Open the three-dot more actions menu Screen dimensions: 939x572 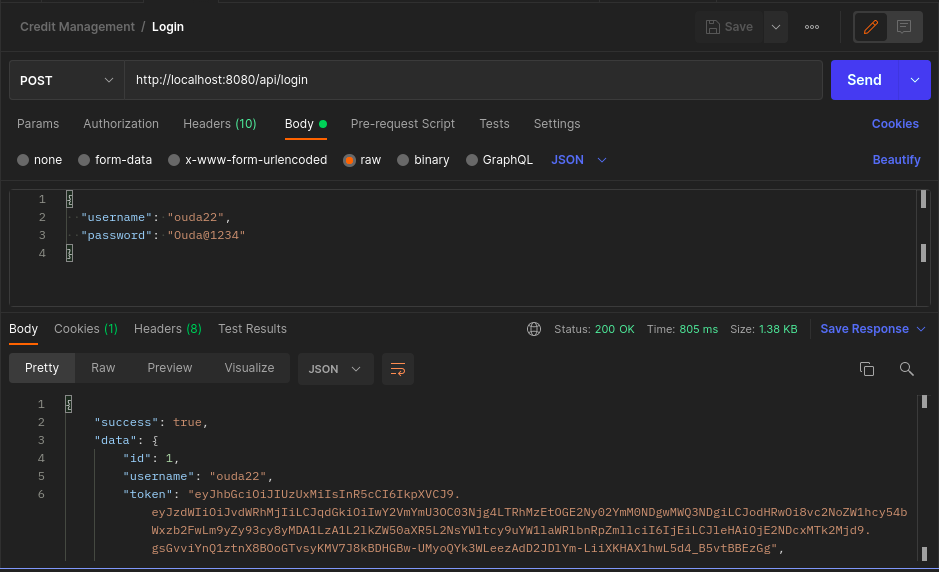pos(811,27)
